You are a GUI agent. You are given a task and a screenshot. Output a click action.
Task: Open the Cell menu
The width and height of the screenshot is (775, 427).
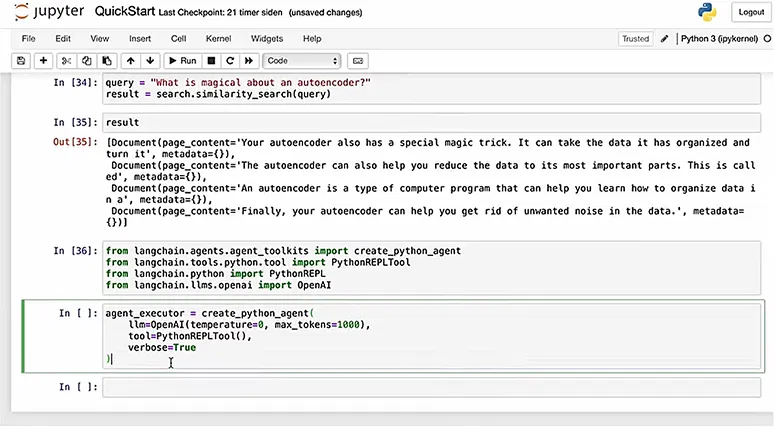[x=179, y=38]
